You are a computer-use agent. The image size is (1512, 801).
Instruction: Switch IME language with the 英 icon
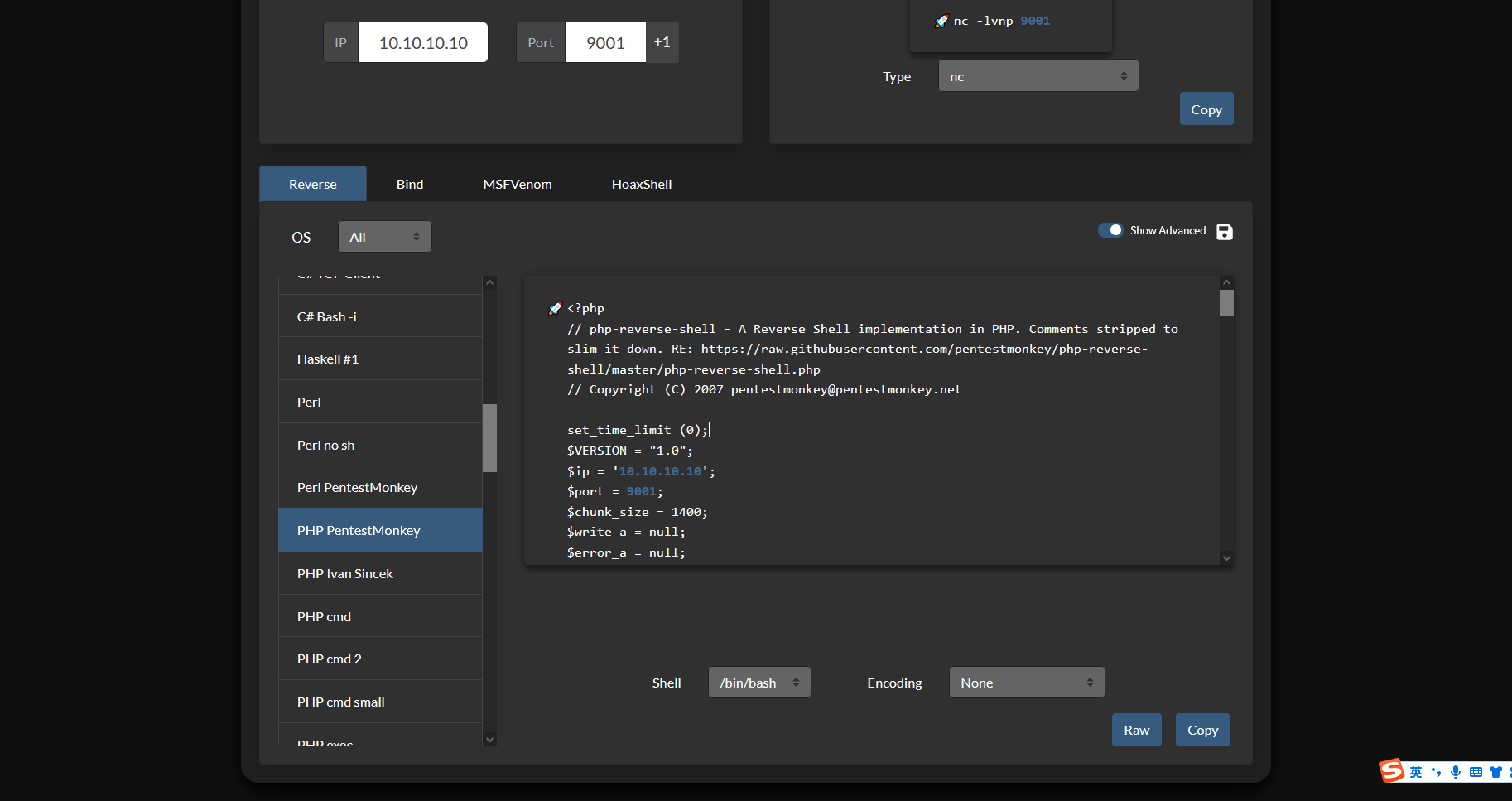[1416, 772]
